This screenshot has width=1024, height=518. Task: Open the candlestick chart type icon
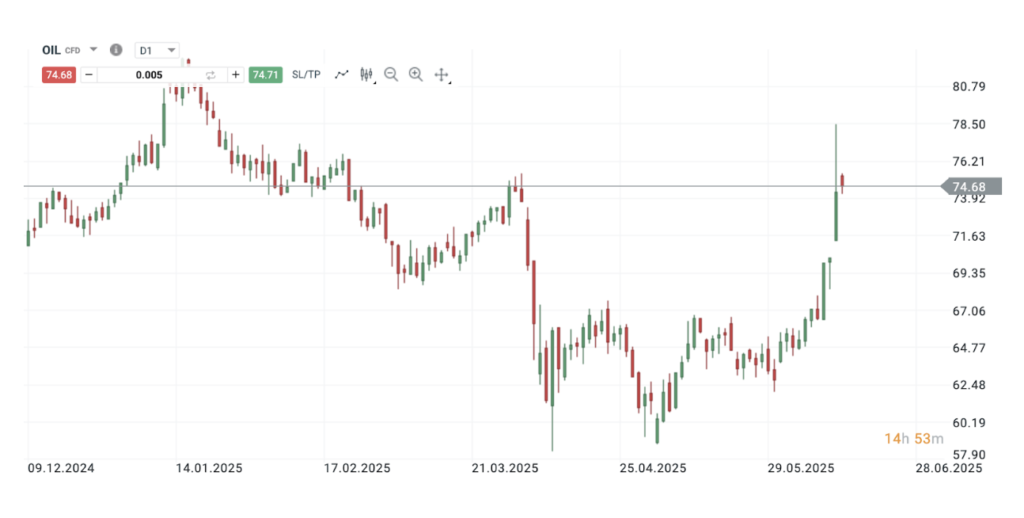pyautogui.click(x=366, y=74)
